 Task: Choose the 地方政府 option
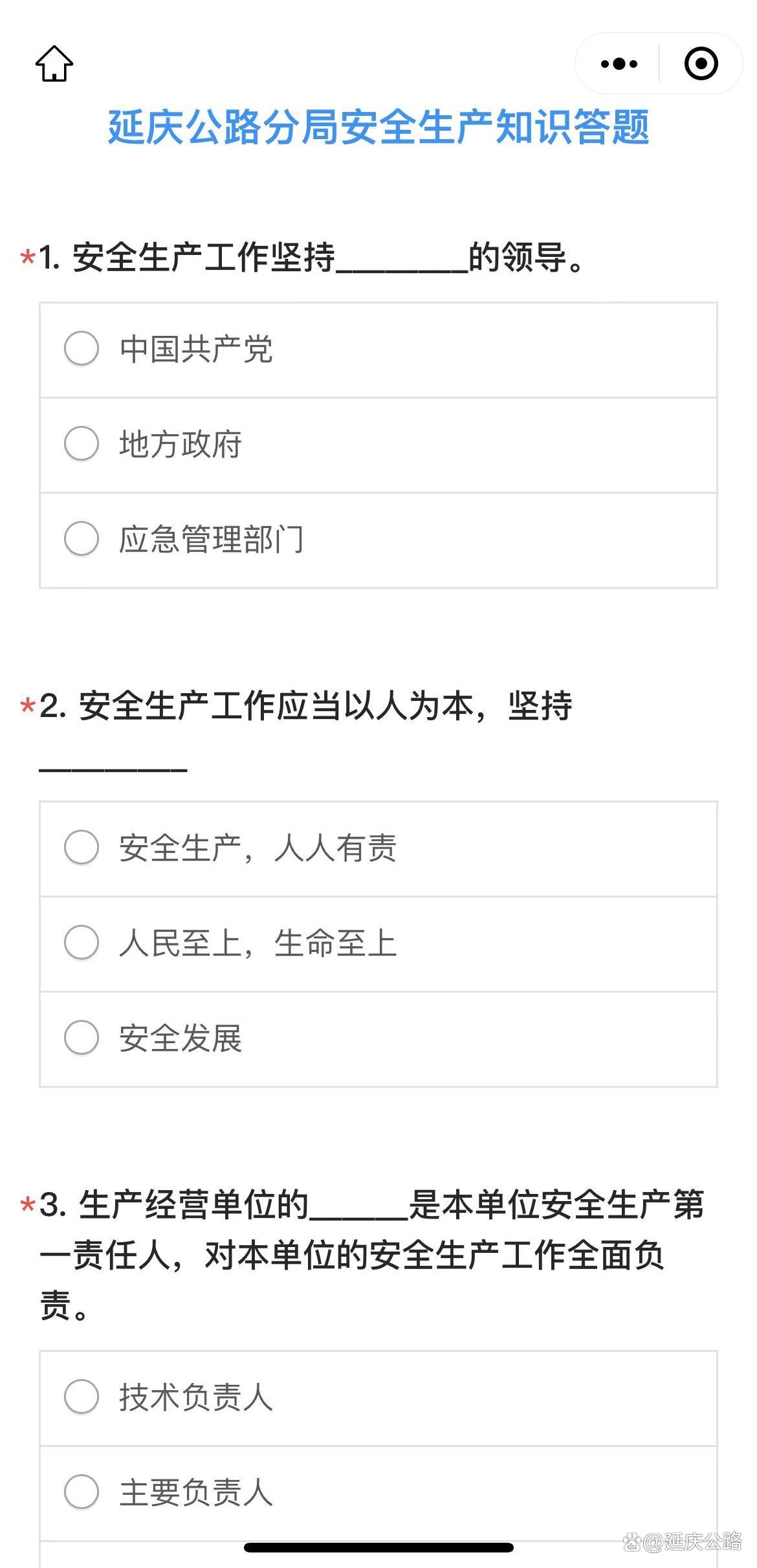click(82, 444)
